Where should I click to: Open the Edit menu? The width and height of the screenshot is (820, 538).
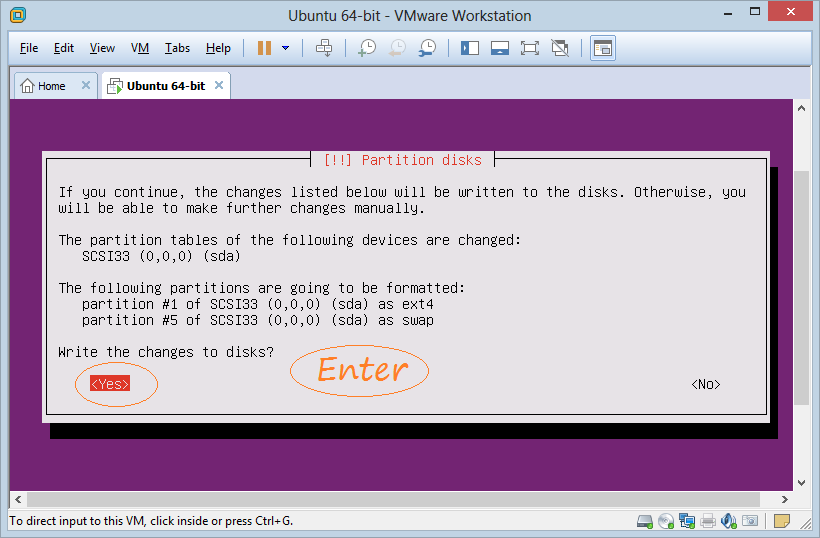click(x=64, y=48)
